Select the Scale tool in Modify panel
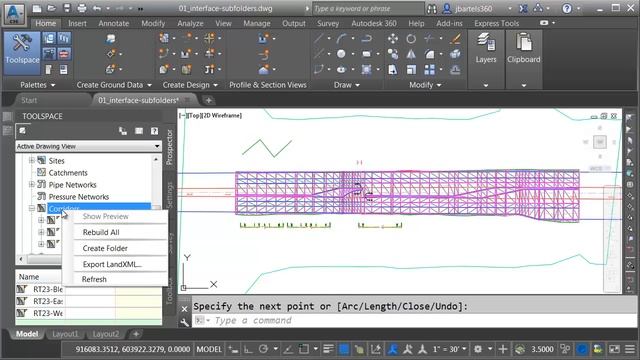The image size is (640, 360). [411, 70]
